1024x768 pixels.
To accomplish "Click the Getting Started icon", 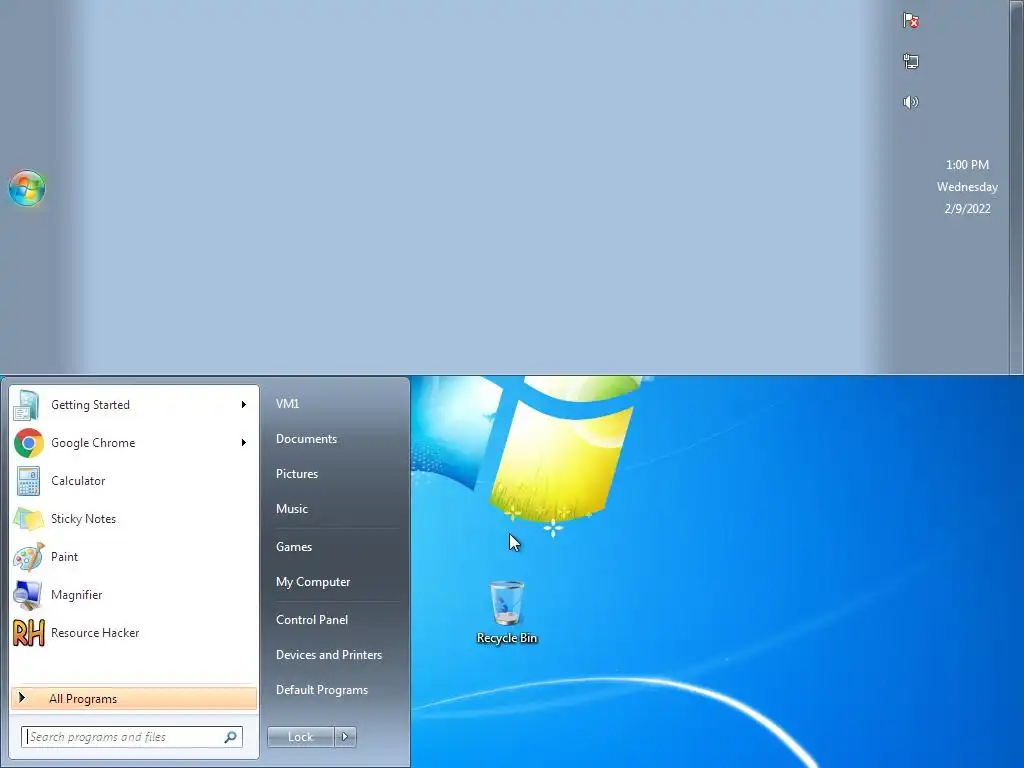I will [28, 405].
